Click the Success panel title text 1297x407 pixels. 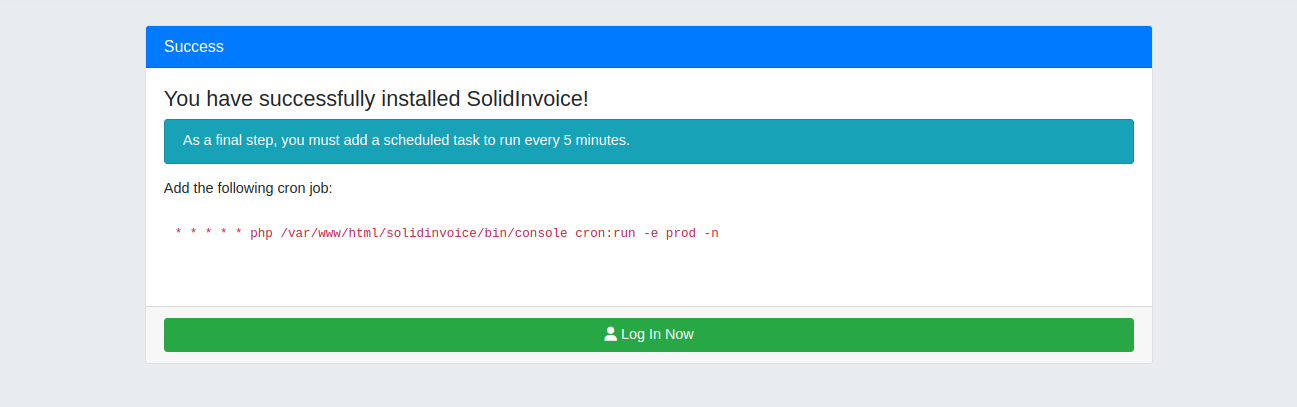[194, 47]
